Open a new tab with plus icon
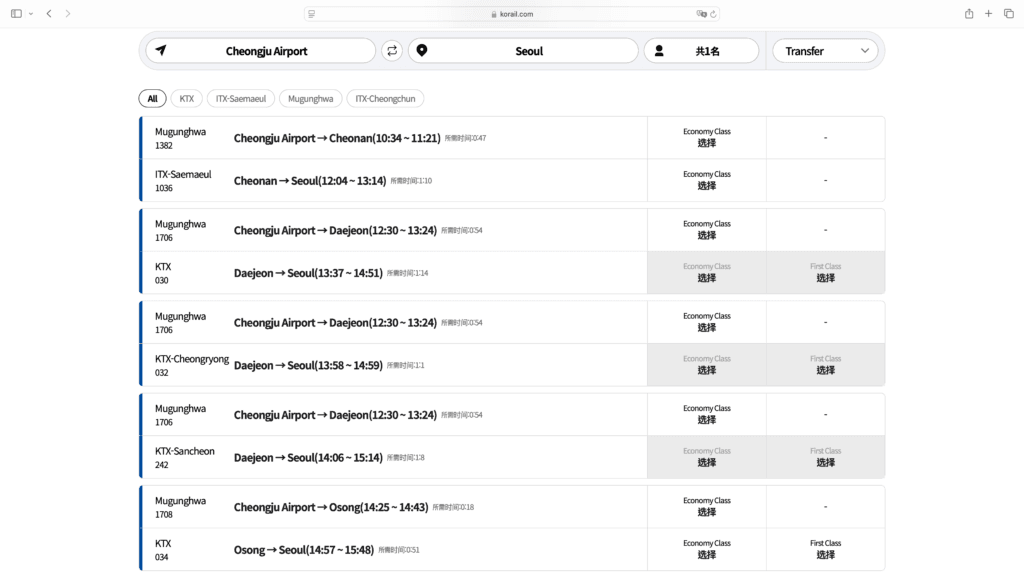Image resolution: width=1024 pixels, height=576 pixels. coord(989,14)
